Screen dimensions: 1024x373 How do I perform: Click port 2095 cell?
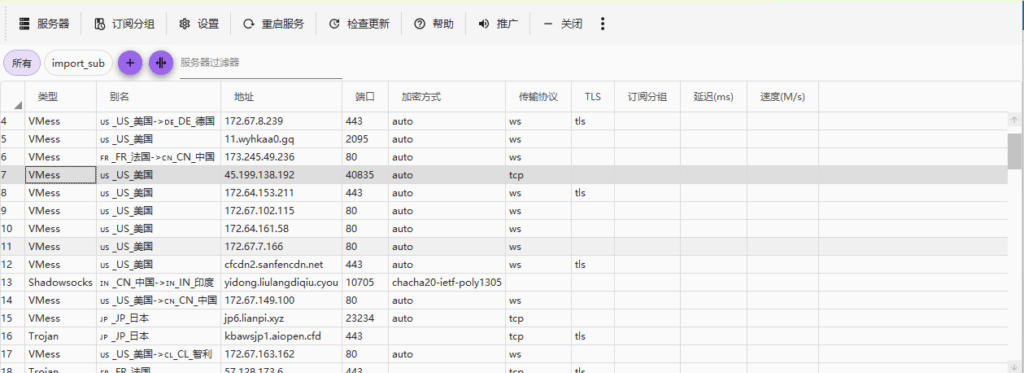tap(365, 139)
